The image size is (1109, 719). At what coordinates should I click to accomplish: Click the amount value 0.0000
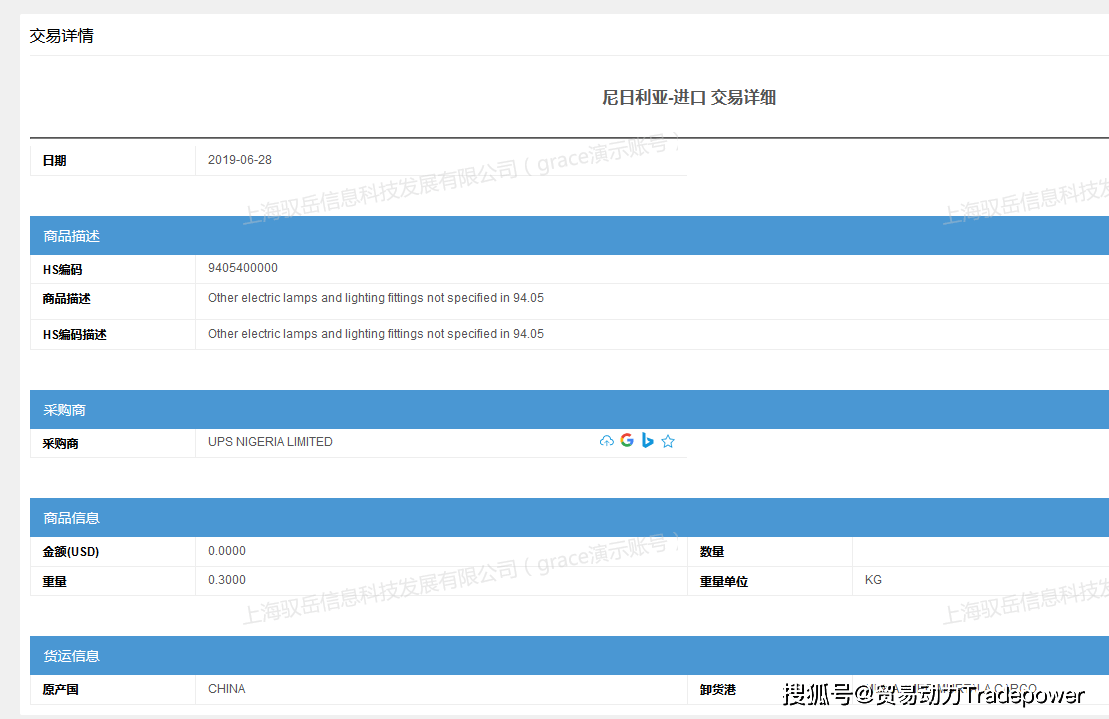coord(227,551)
